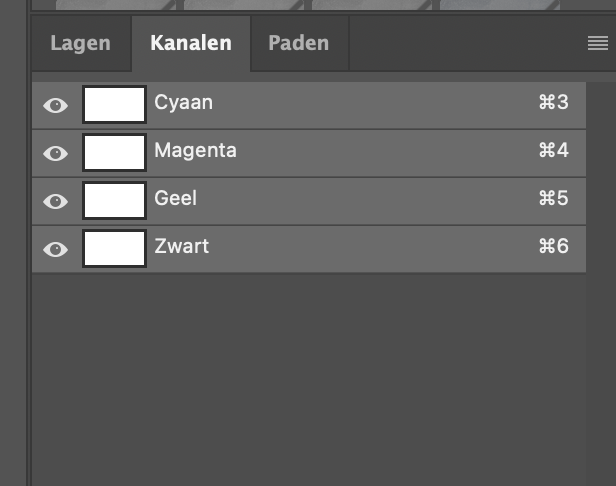Click the ⌘6 shortcut on Zwart row

tap(553, 246)
